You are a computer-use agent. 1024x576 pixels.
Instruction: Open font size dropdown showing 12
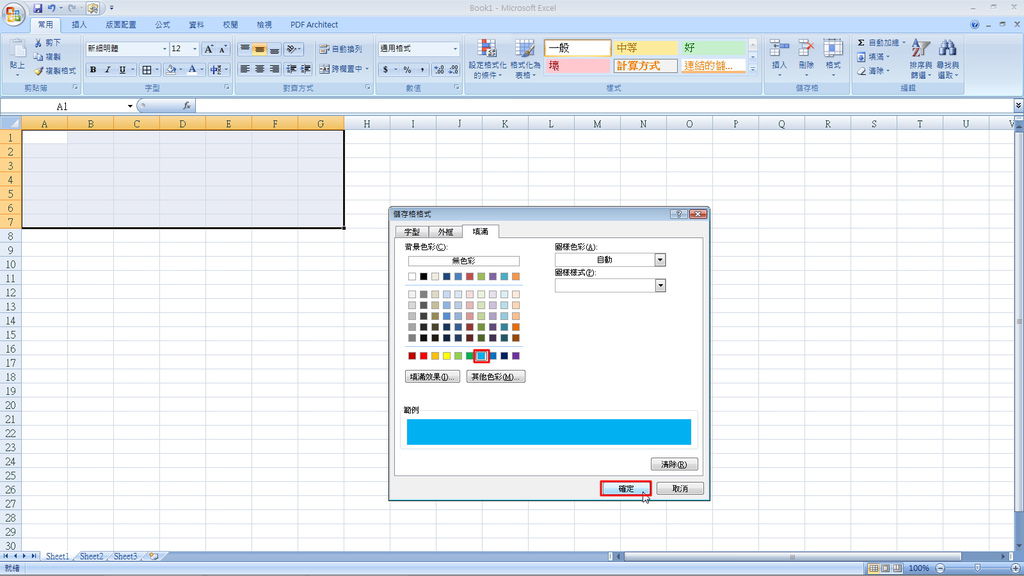[195, 49]
